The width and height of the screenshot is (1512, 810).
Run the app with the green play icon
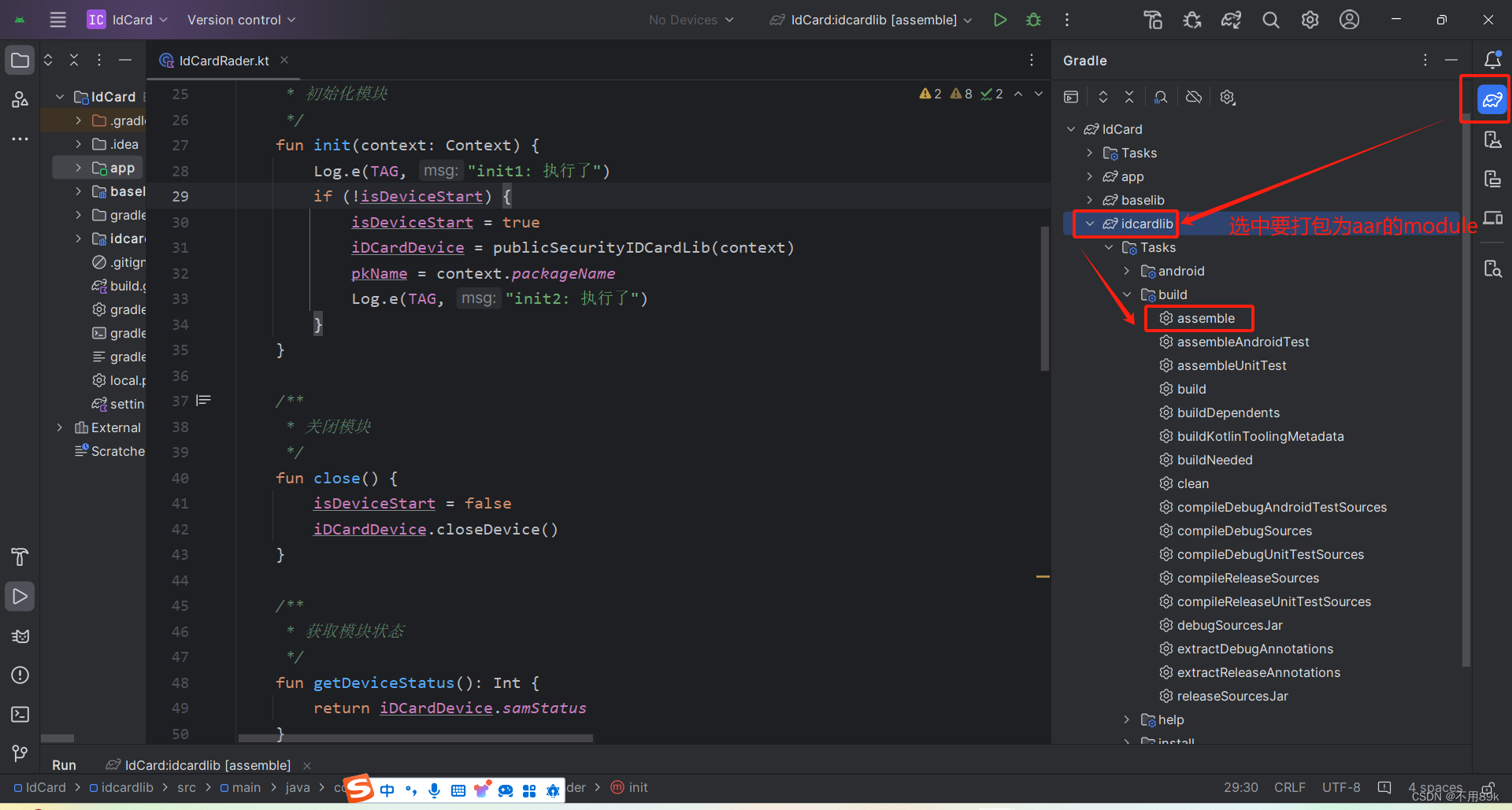click(999, 20)
